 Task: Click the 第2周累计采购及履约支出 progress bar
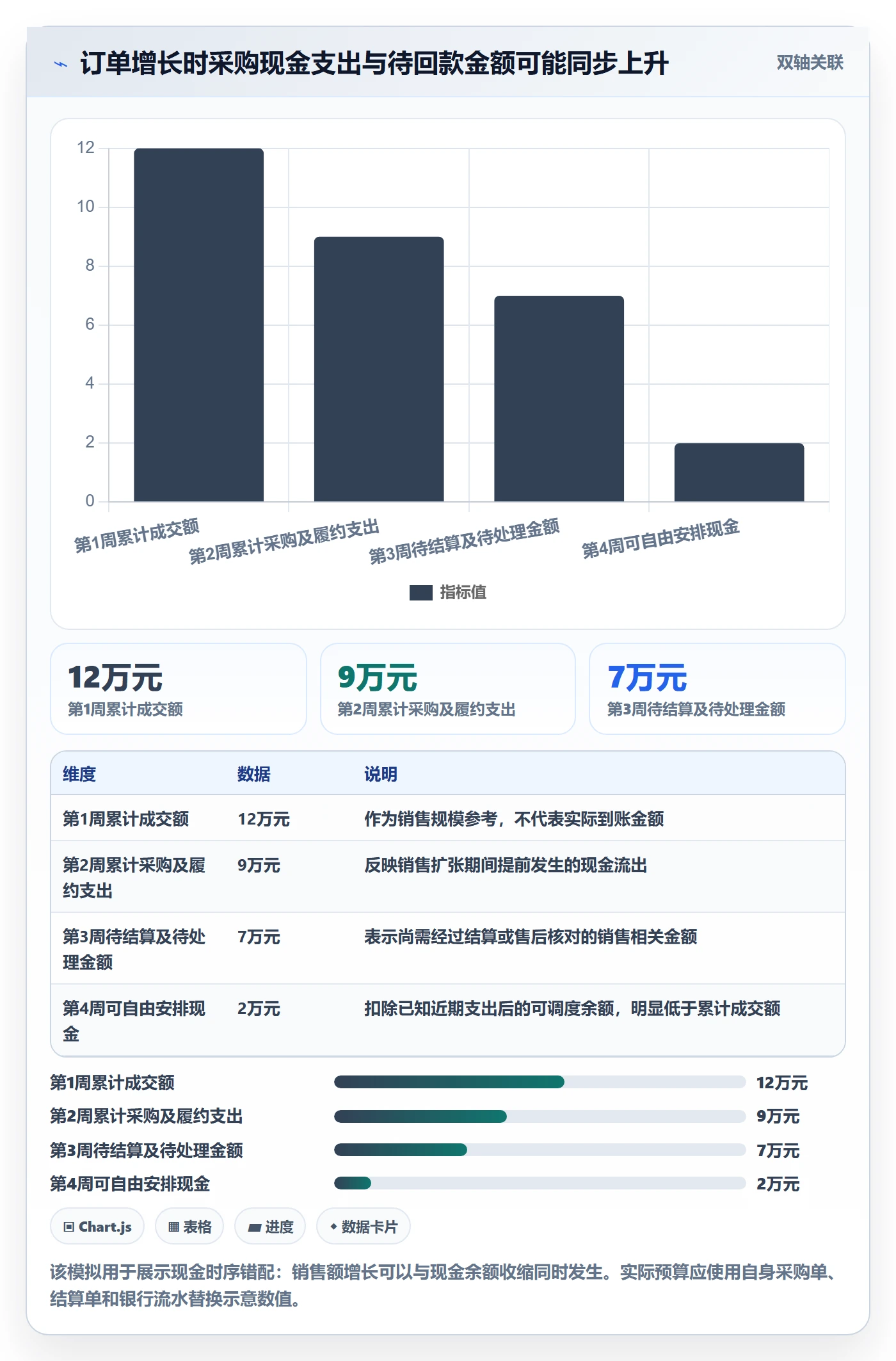click(x=540, y=1116)
